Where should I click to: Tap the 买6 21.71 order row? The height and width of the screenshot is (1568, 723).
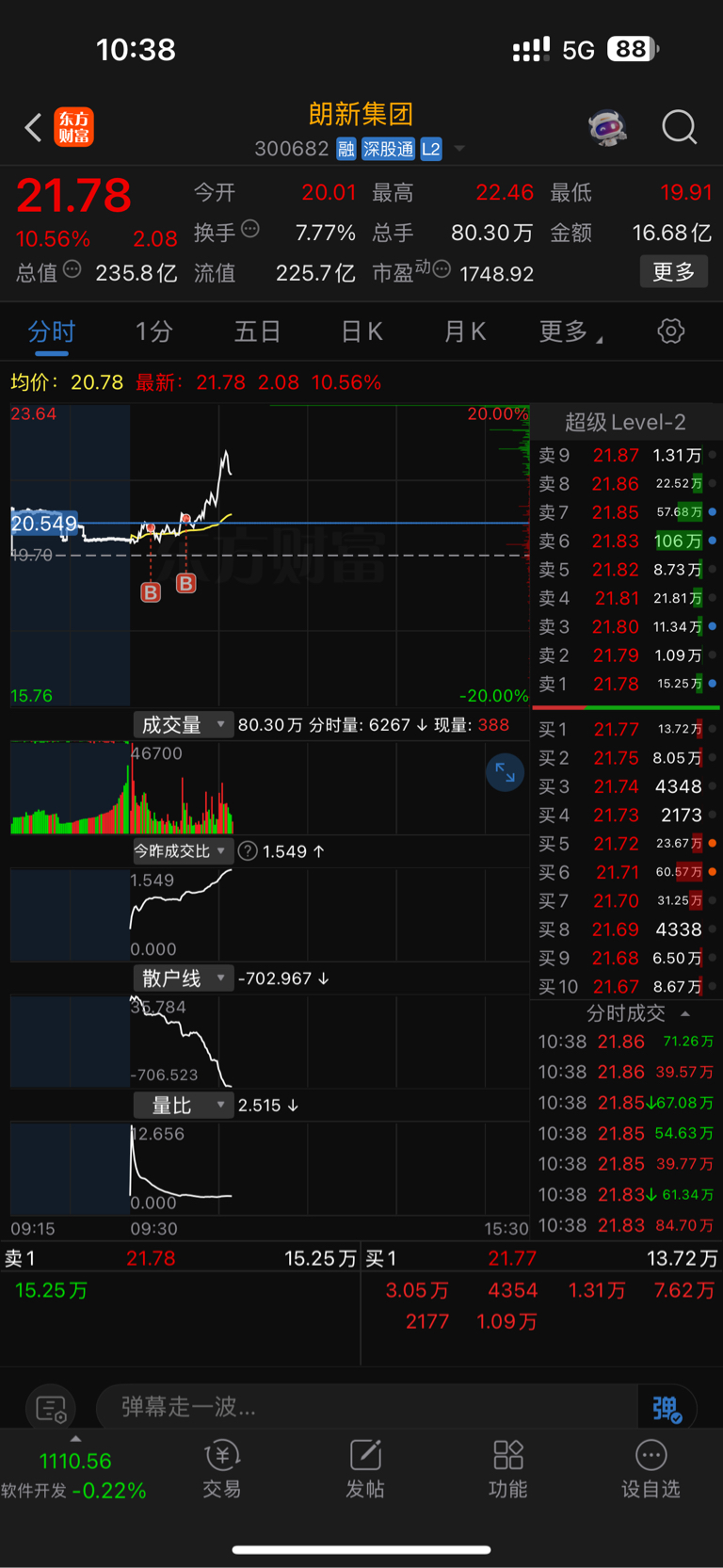[626, 872]
